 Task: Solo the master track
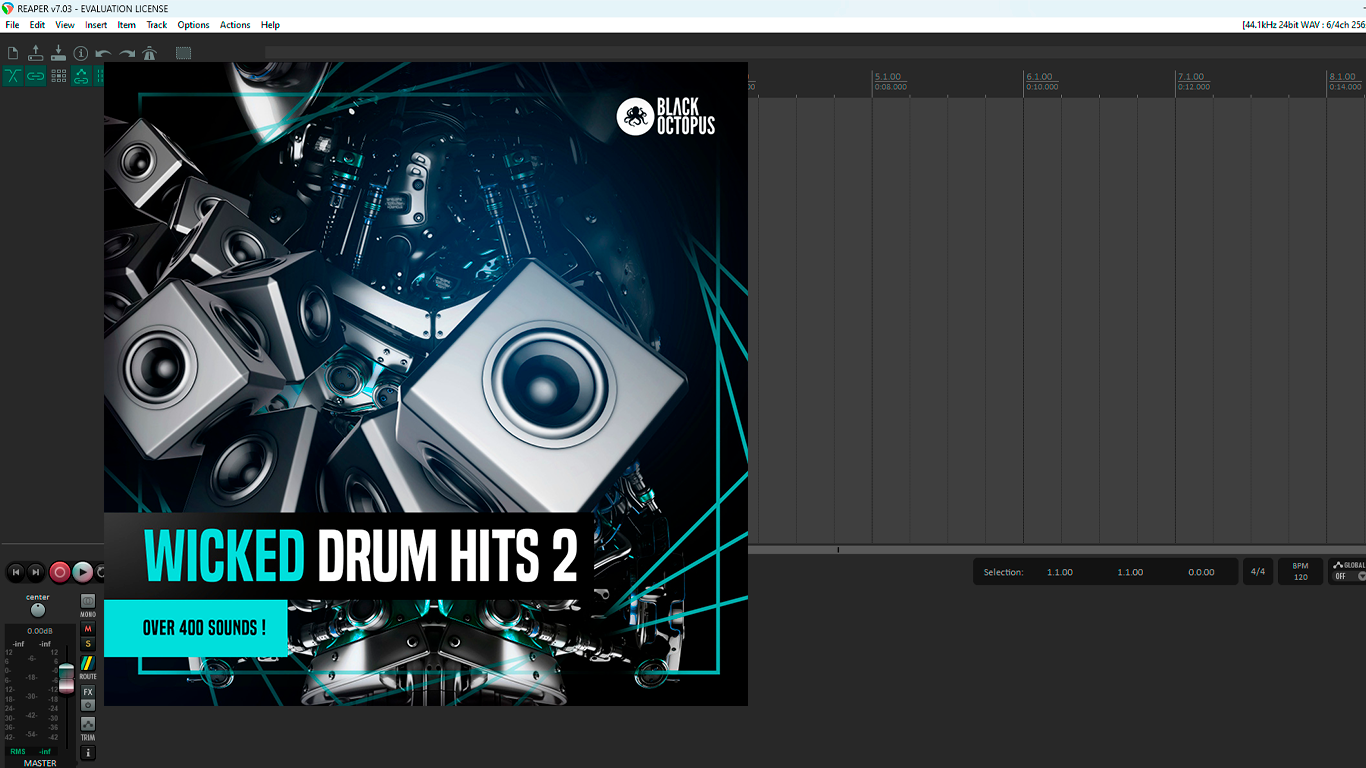click(x=88, y=643)
